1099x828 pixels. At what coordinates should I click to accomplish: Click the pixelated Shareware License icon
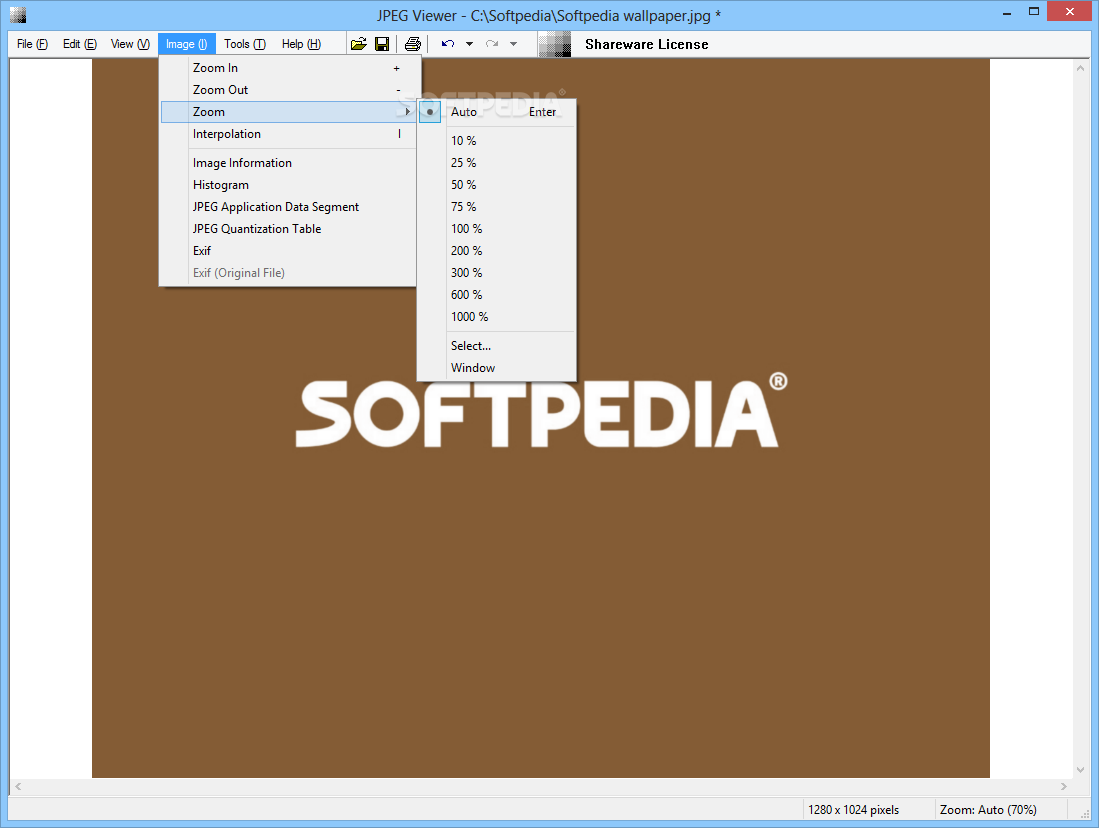pyautogui.click(x=555, y=44)
